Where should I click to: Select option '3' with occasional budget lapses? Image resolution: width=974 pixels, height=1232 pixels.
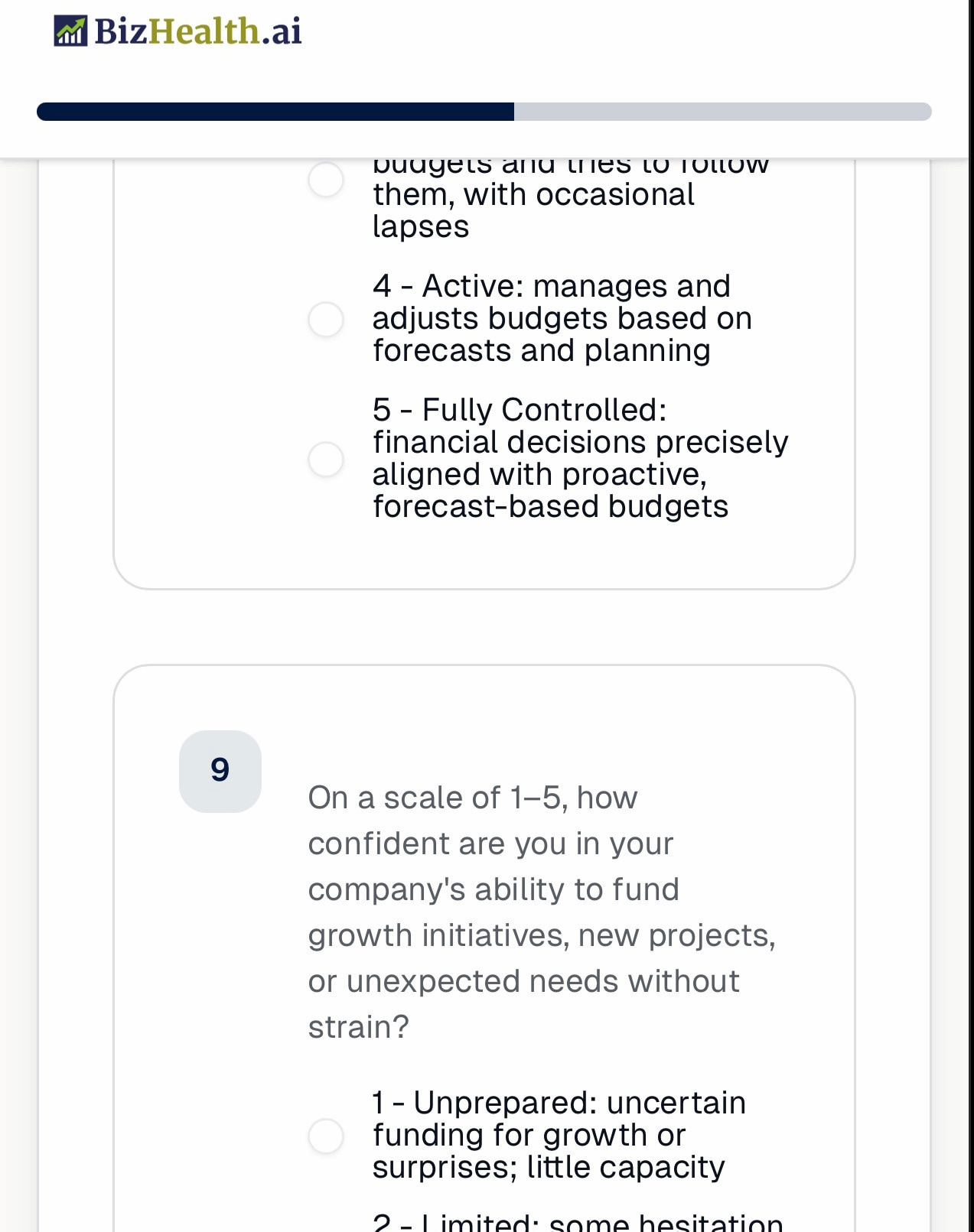[326, 178]
